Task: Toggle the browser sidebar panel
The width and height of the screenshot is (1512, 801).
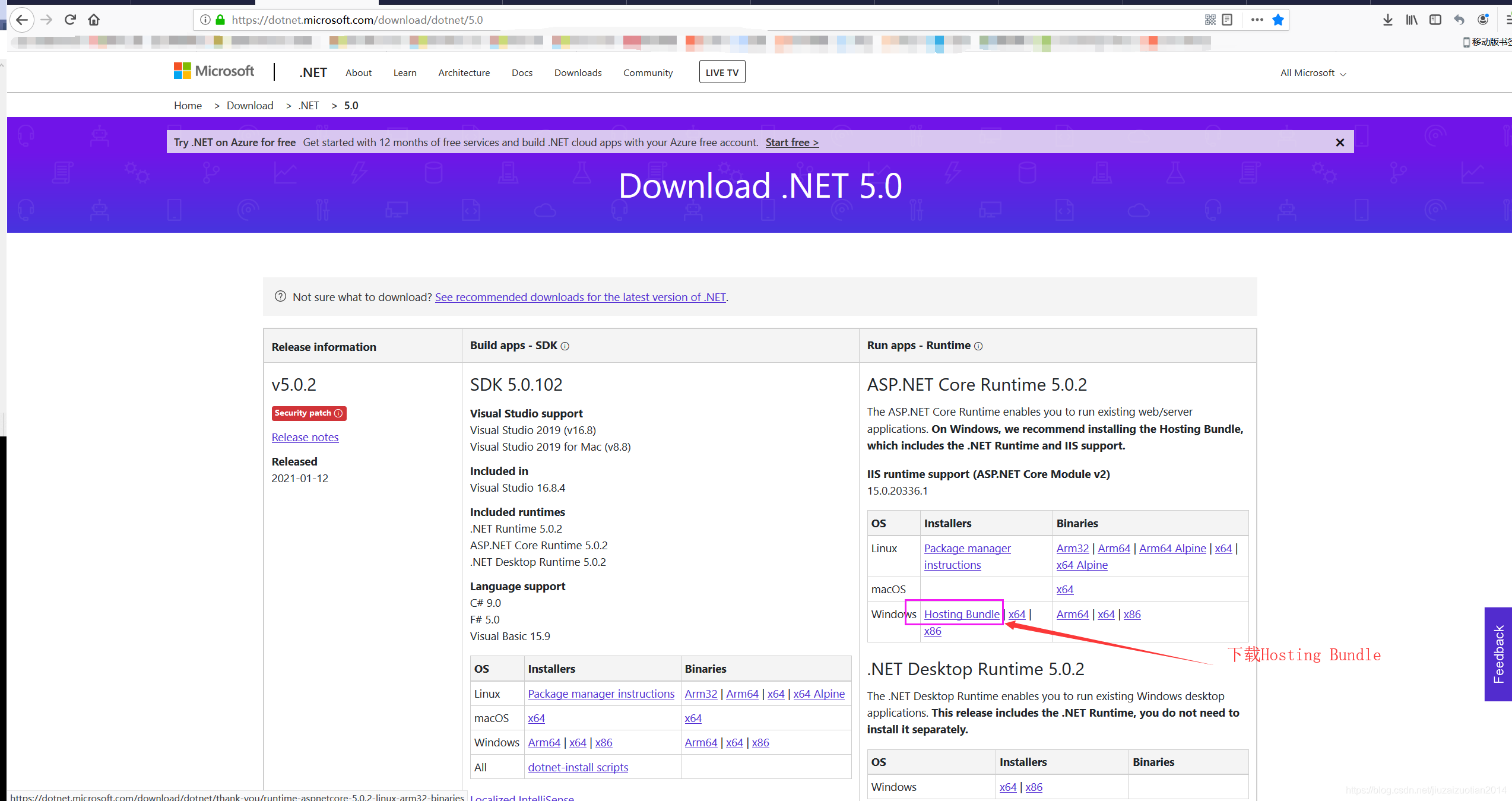Action: coord(1435,19)
